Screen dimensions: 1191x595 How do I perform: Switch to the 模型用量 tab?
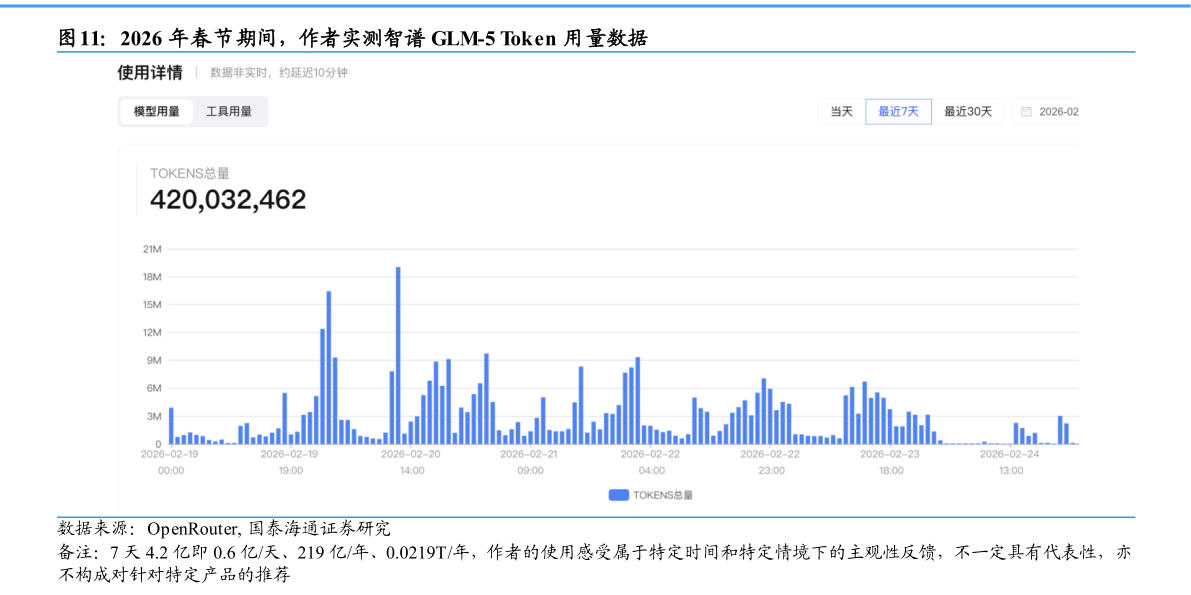157,112
